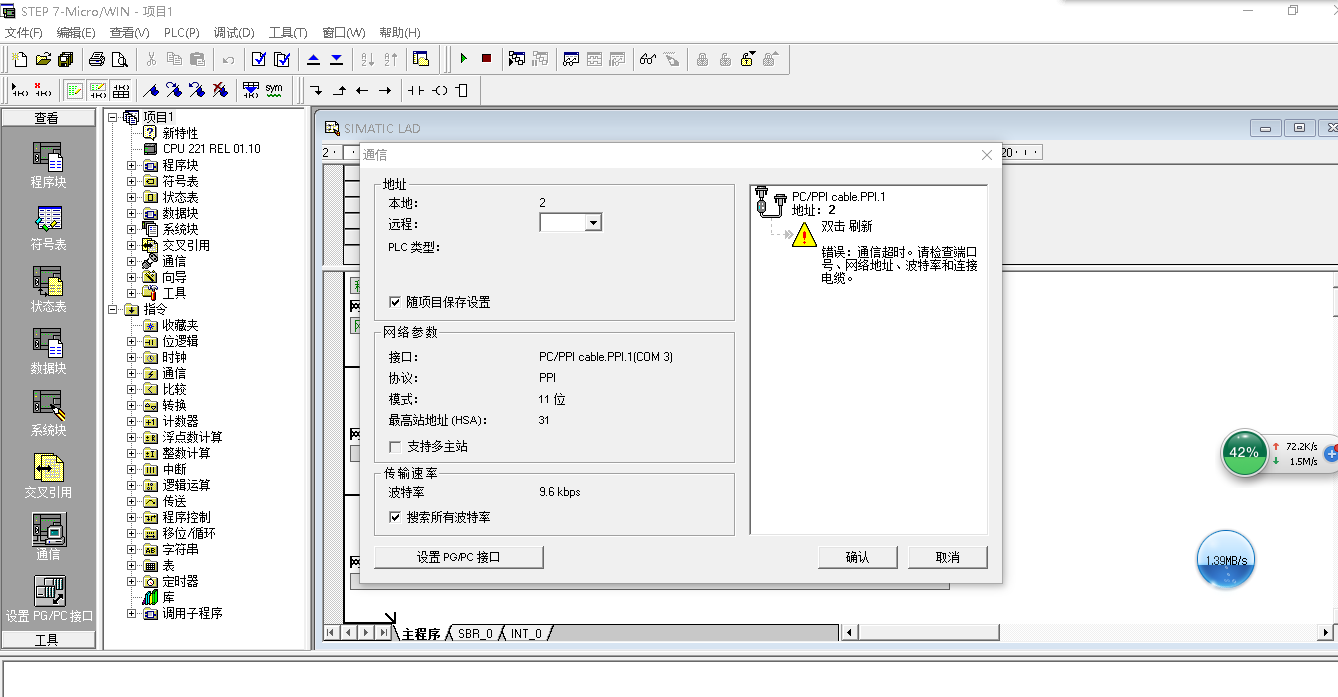Insert a coil from the toolbar
Viewport: 1338px width, 697px height.
439,90
